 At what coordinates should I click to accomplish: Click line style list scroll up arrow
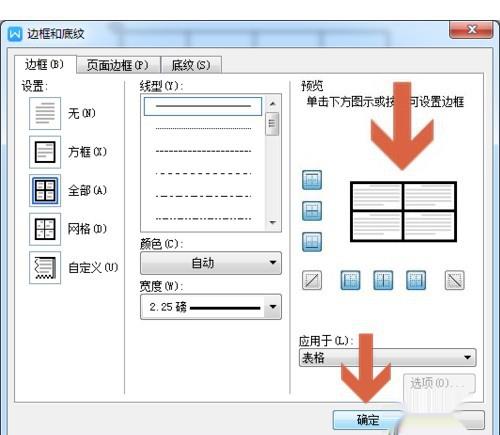click(x=273, y=104)
